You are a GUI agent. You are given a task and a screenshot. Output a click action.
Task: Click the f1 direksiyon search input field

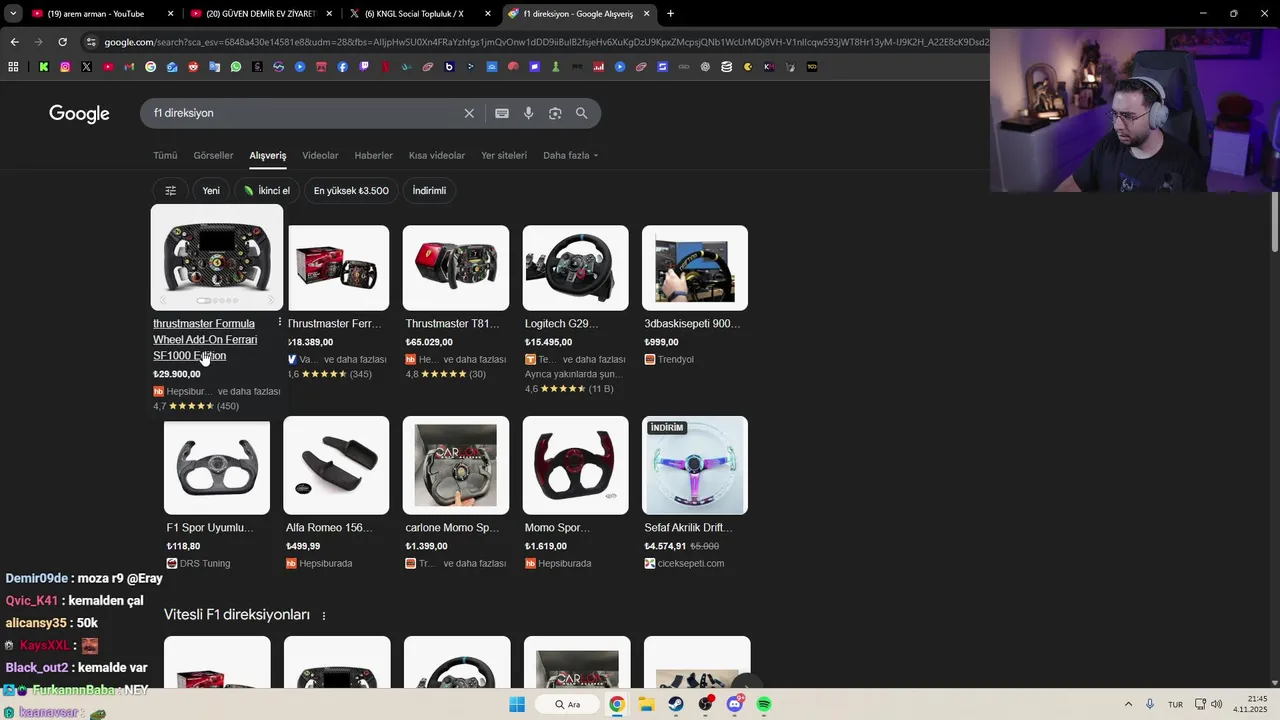(300, 113)
